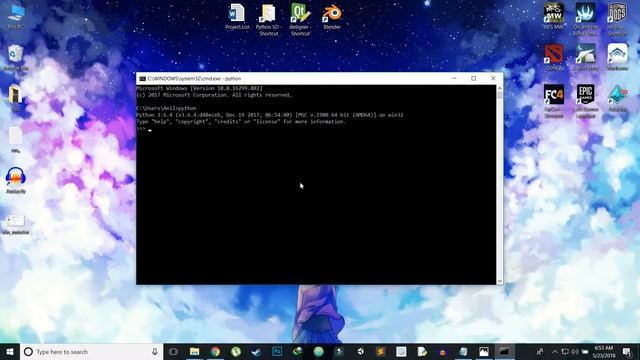Open the Sleeping Dogs shortcut

pyautogui.click(x=617, y=20)
